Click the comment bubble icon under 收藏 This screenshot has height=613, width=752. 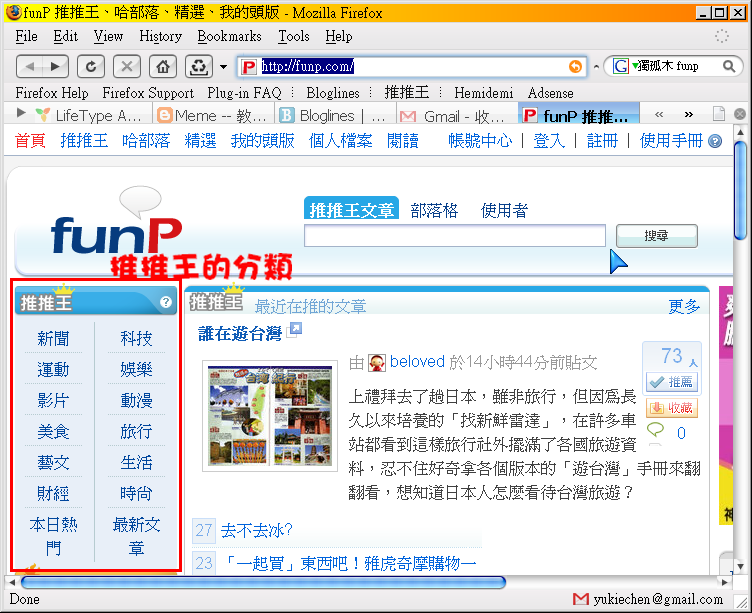[656, 432]
